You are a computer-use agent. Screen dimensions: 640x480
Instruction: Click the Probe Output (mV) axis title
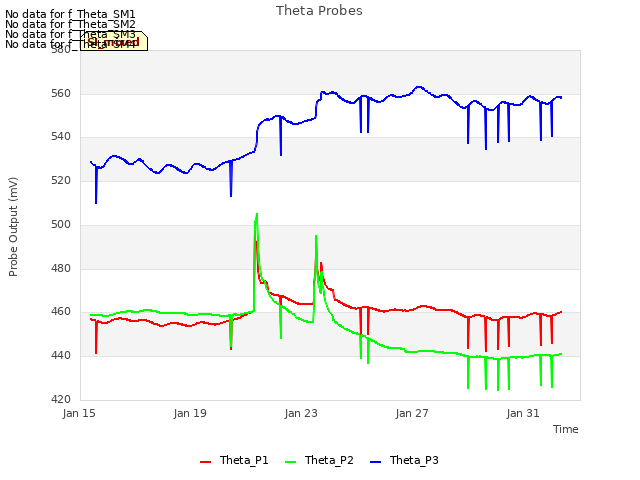[x=13, y=227]
